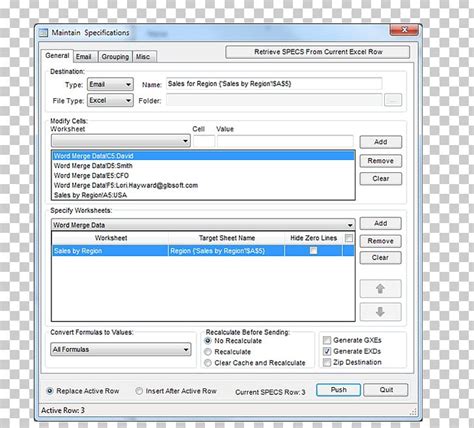Click the Maintain Specifications window icon
Viewport: 474px width, 428px height.
click(x=43, y=33)
